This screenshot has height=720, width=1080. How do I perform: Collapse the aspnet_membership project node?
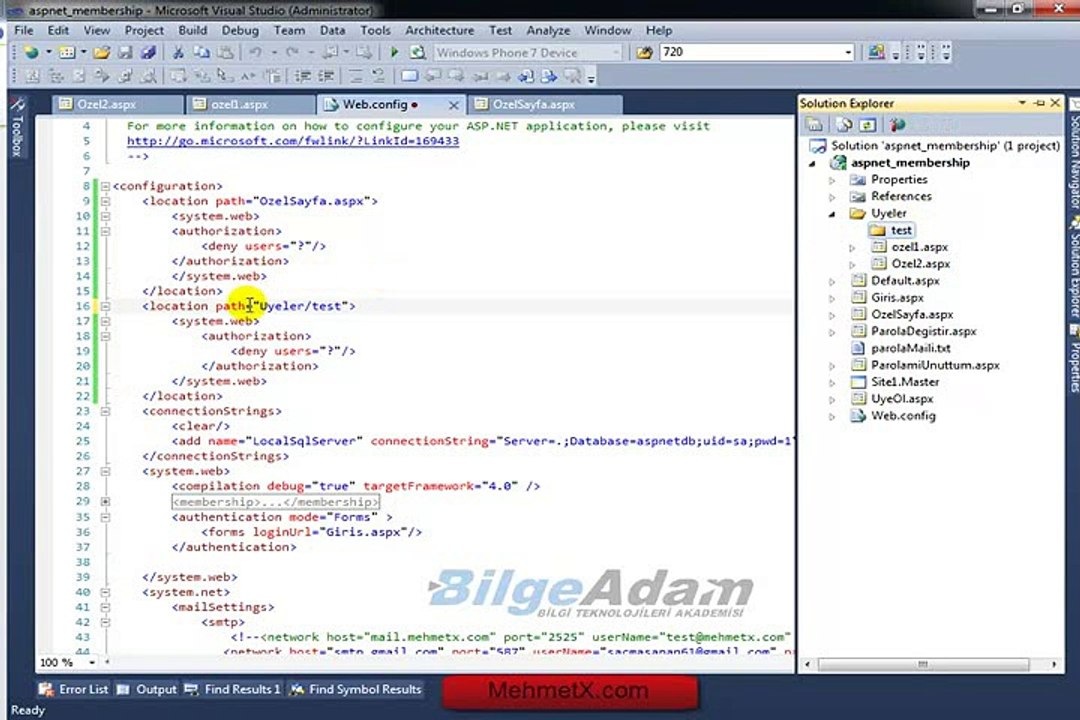click(x=813, y=163)
